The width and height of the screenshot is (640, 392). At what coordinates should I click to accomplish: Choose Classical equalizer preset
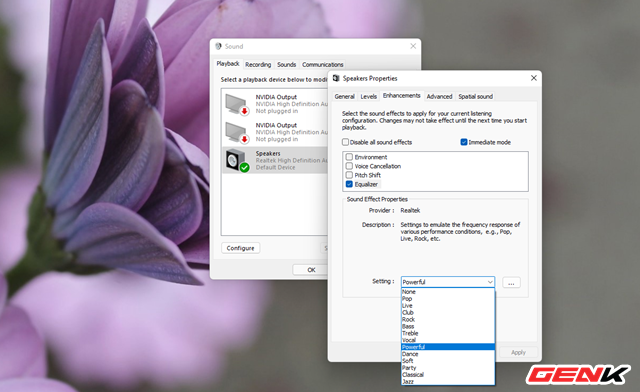(x=448, y=374)
